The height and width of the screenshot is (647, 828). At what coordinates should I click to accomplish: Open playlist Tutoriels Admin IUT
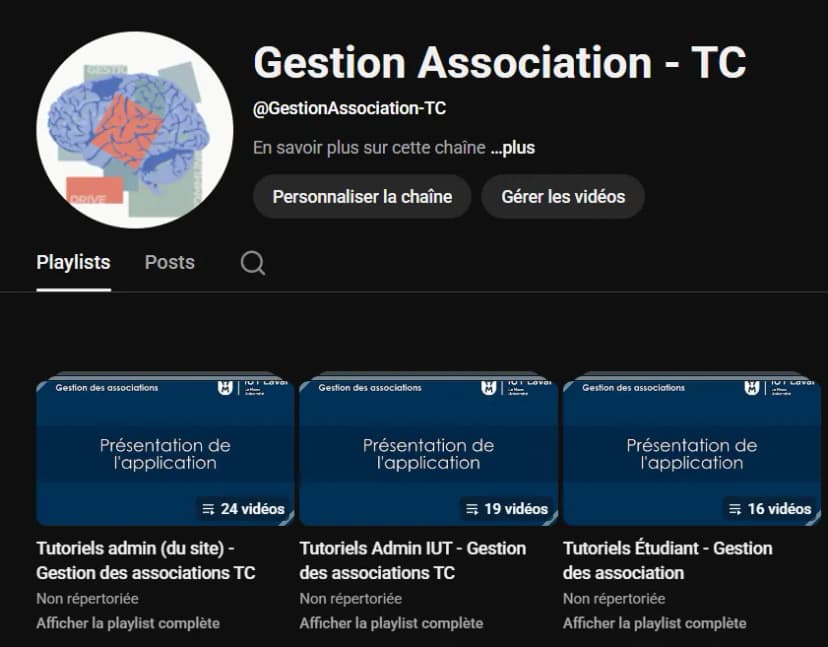point(413,559)
